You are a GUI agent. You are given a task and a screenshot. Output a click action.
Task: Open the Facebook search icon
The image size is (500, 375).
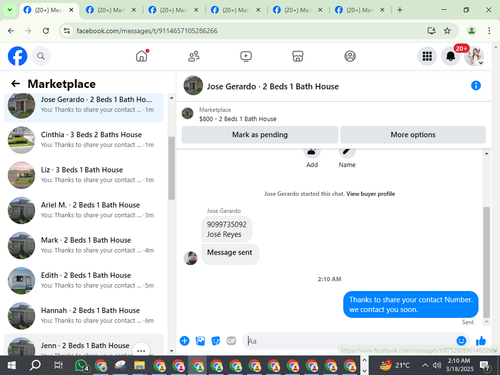point(41,56)
